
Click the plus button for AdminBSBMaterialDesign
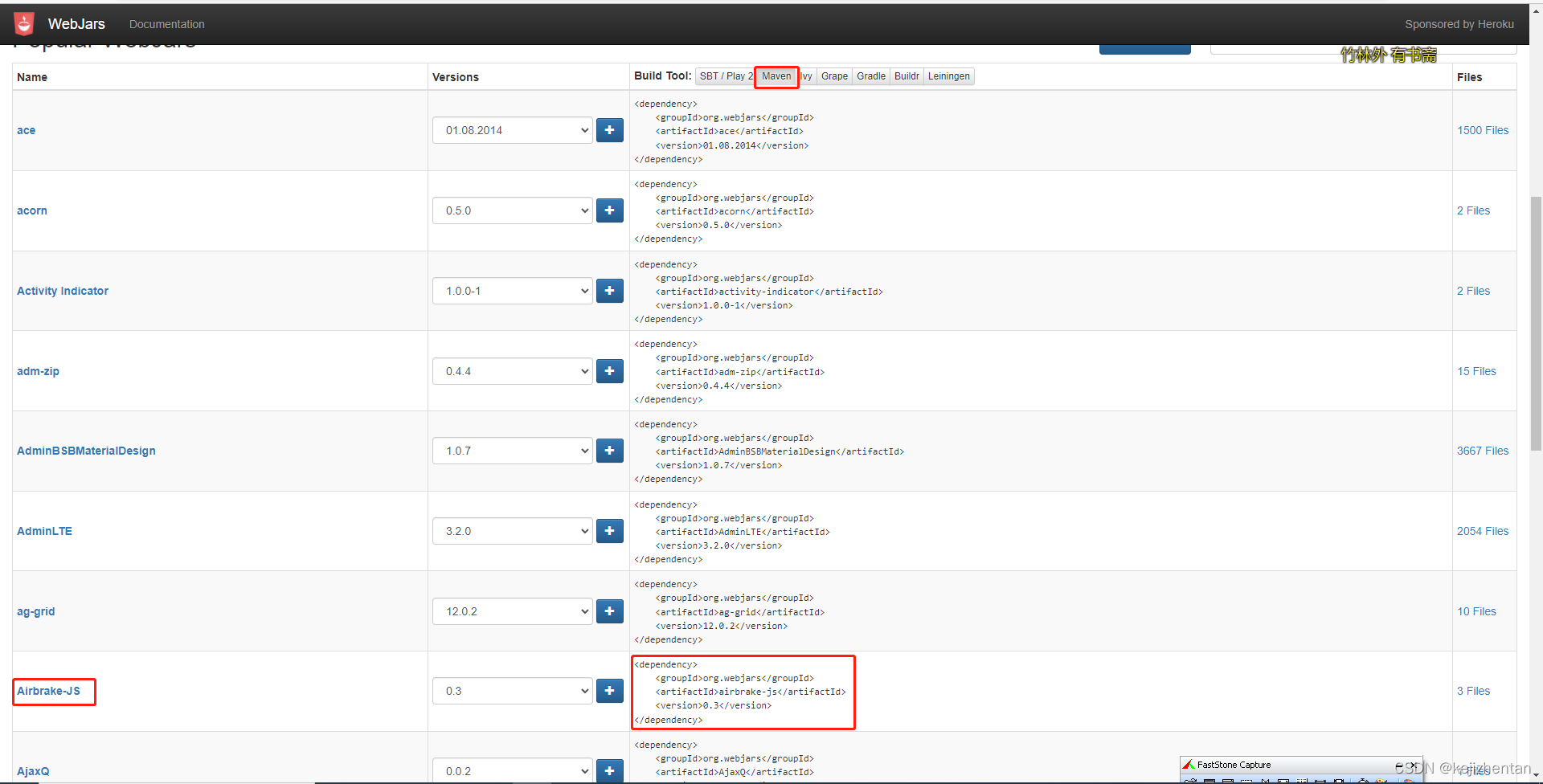[610, 451]
